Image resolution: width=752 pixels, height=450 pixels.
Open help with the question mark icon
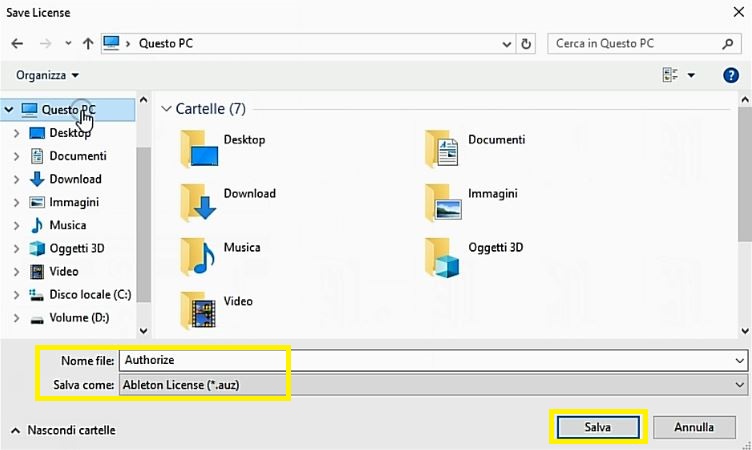(x=730, y=75)
